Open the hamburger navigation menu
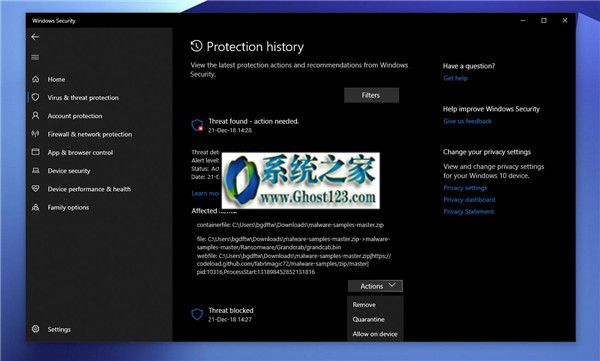The image size is (600, 361). click(x=35, y=57)
